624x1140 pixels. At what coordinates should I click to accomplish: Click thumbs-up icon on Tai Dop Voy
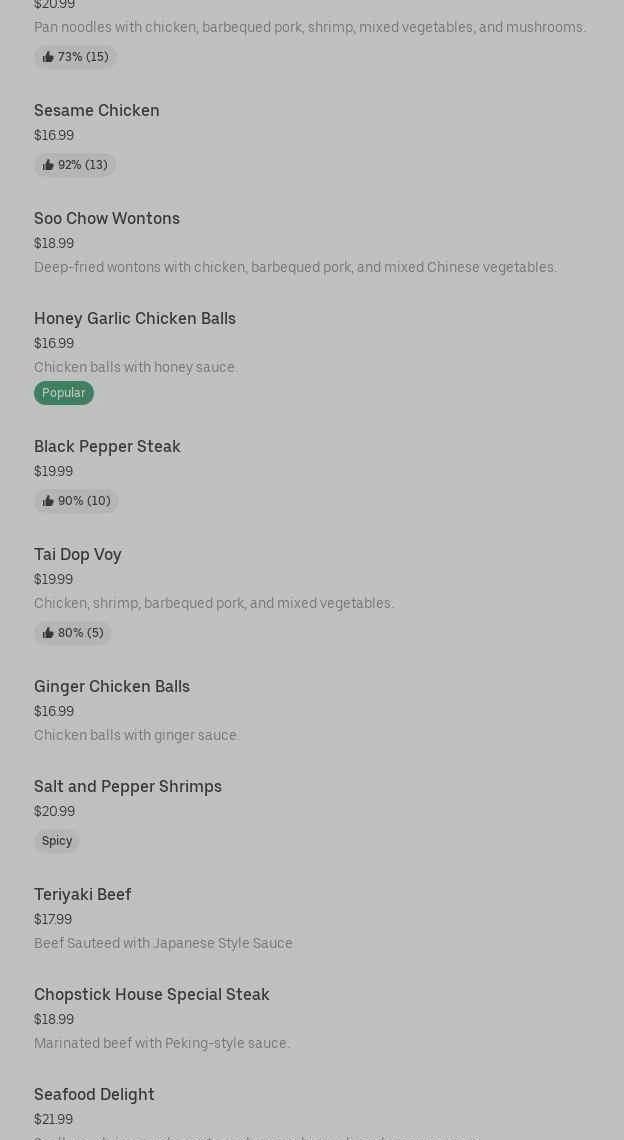point(48,633)
